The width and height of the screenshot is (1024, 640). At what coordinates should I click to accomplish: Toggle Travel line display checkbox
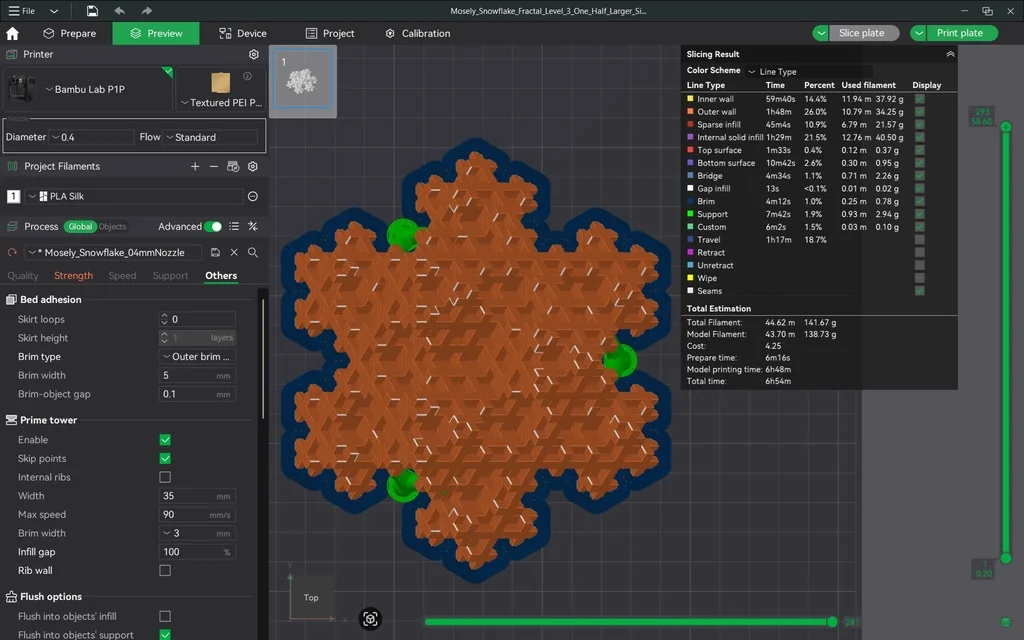pyautogui.click(x=919, y=240)
